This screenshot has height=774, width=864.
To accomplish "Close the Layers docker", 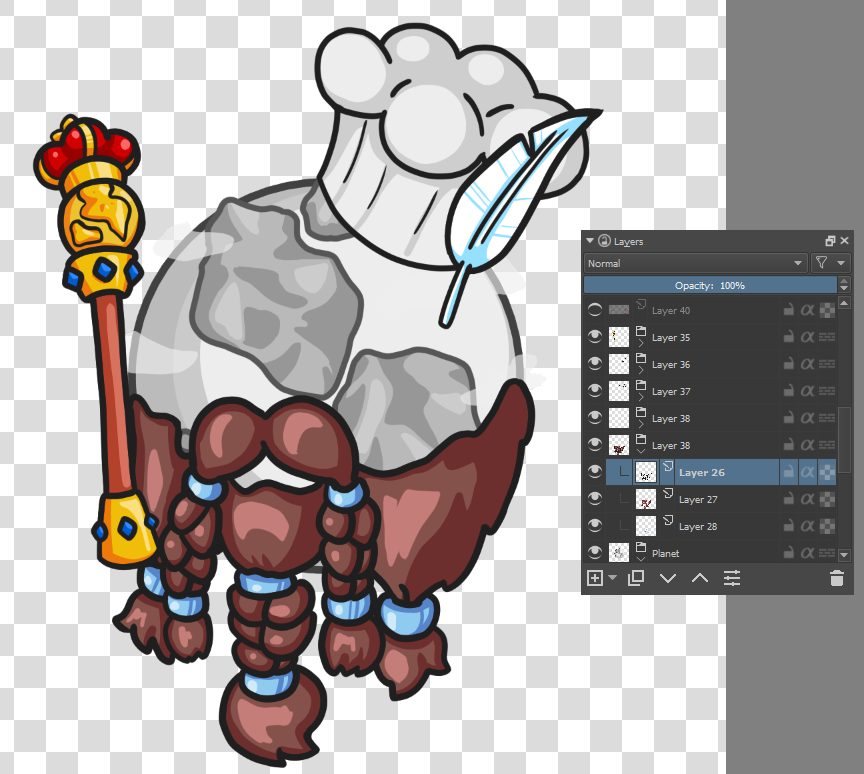I will coord(845,241).
